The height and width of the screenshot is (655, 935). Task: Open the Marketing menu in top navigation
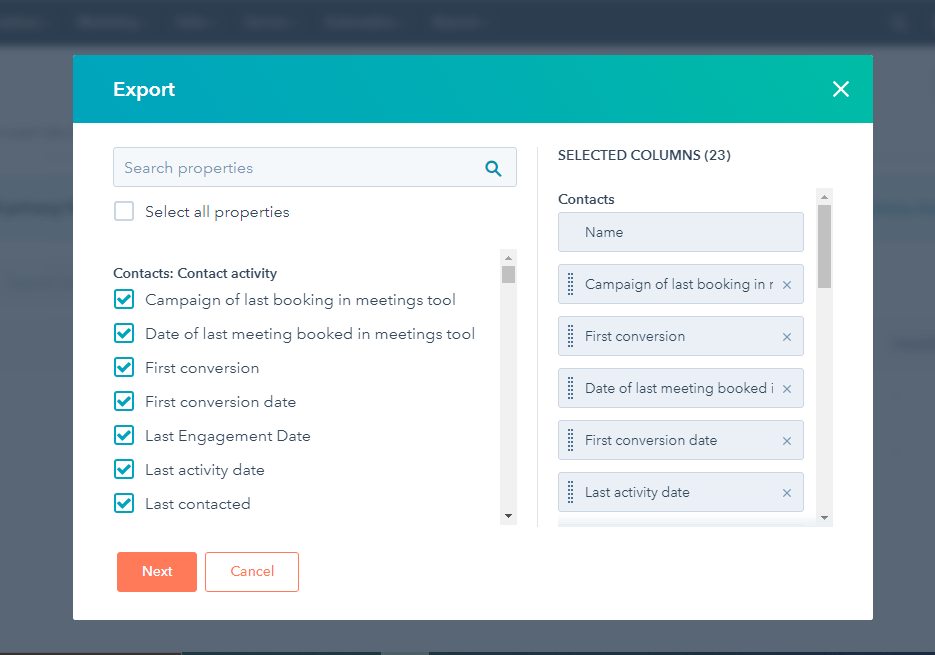click(x=110, y=22)
